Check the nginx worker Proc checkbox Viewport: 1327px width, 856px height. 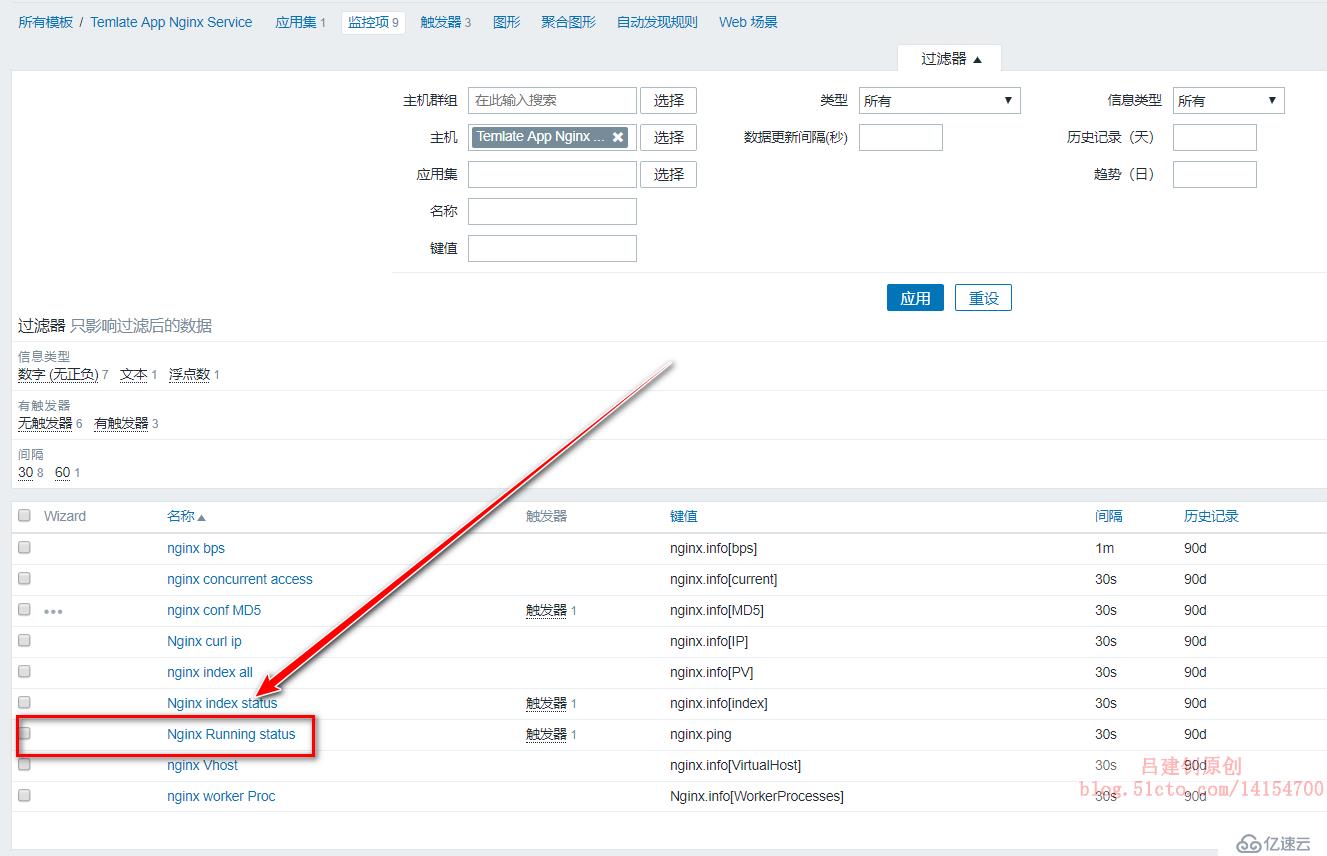click(x=25, y=795)
